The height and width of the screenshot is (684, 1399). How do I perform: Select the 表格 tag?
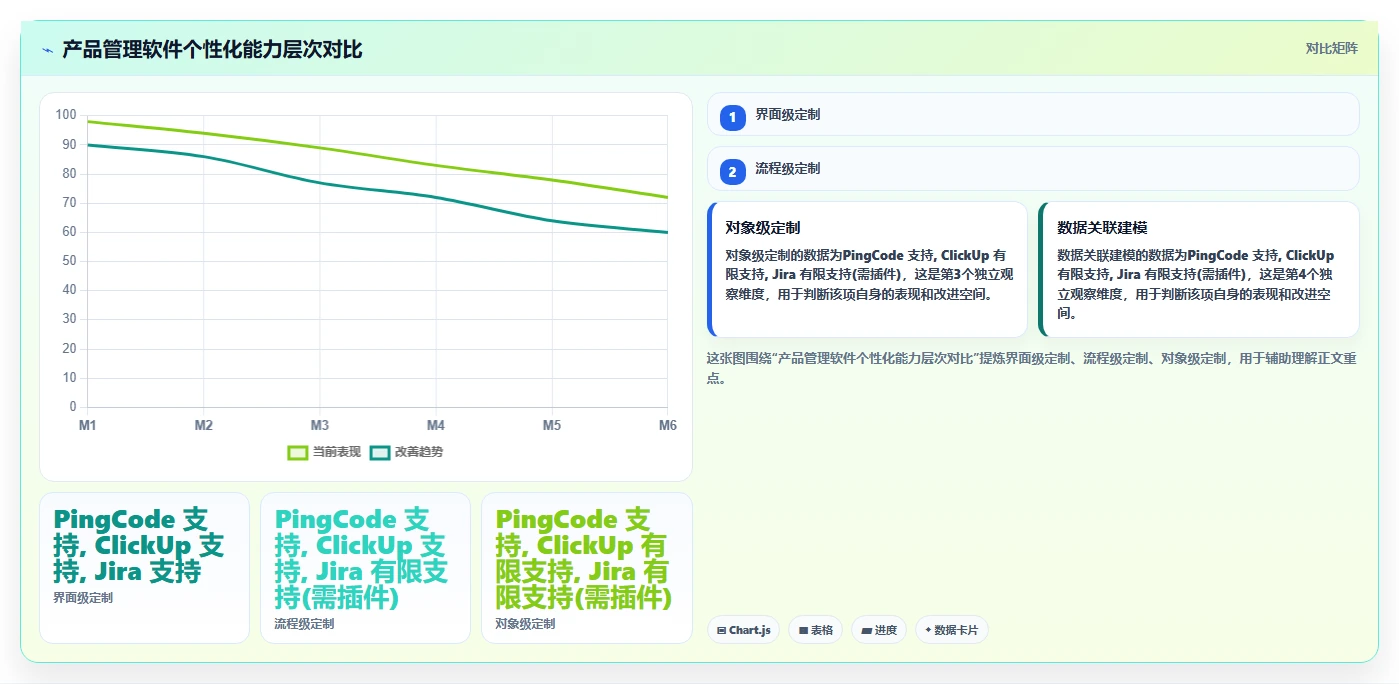[x=815, y=630]
